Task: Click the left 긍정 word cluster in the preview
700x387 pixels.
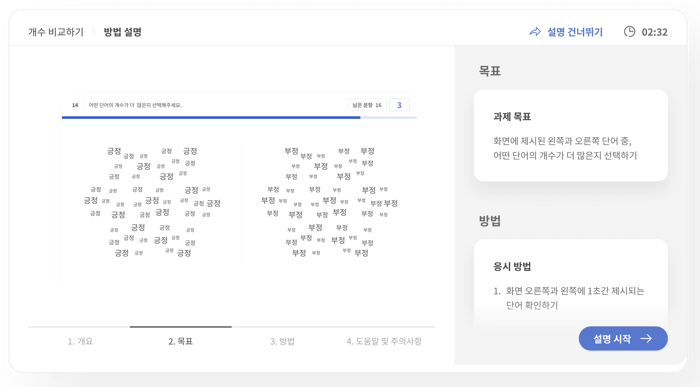Action: click(152, 202)
